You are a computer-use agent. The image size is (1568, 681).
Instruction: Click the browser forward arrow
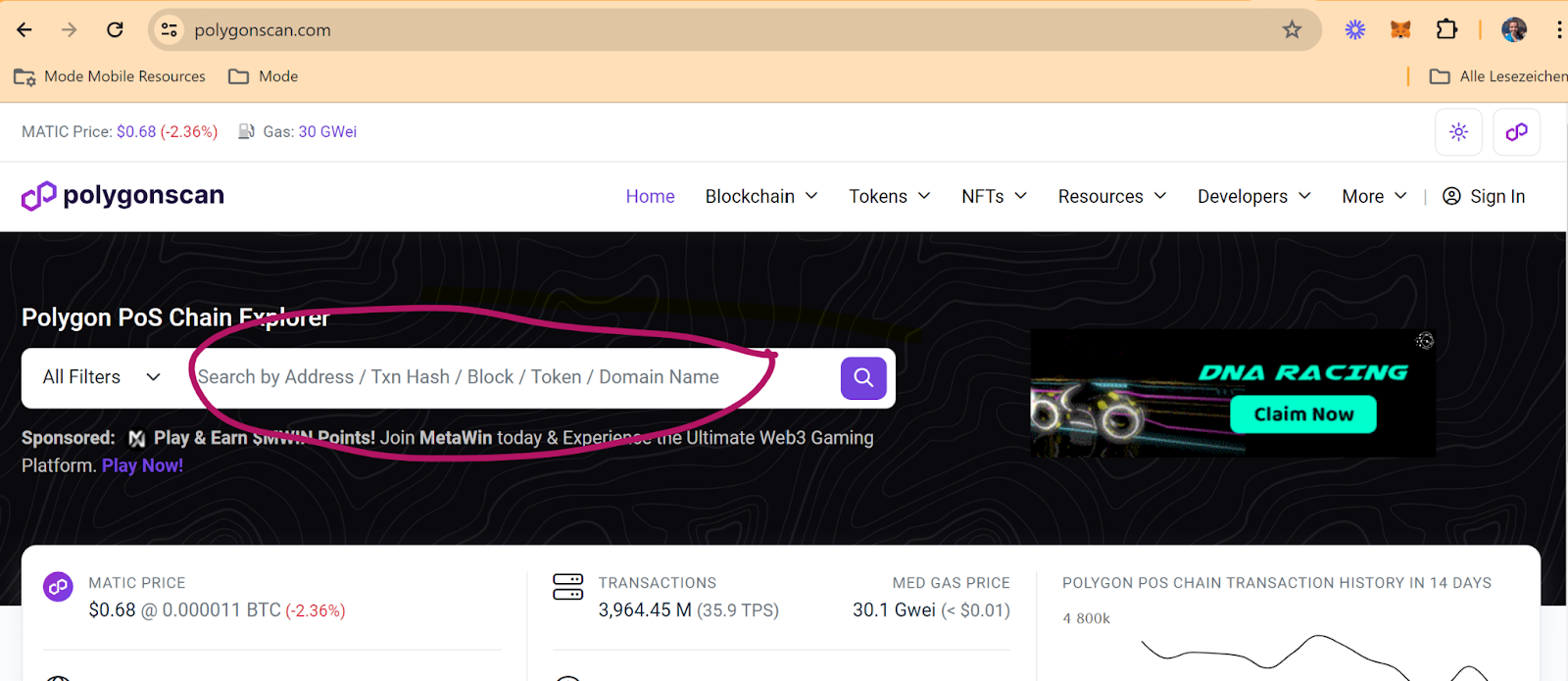coord(69,29)
